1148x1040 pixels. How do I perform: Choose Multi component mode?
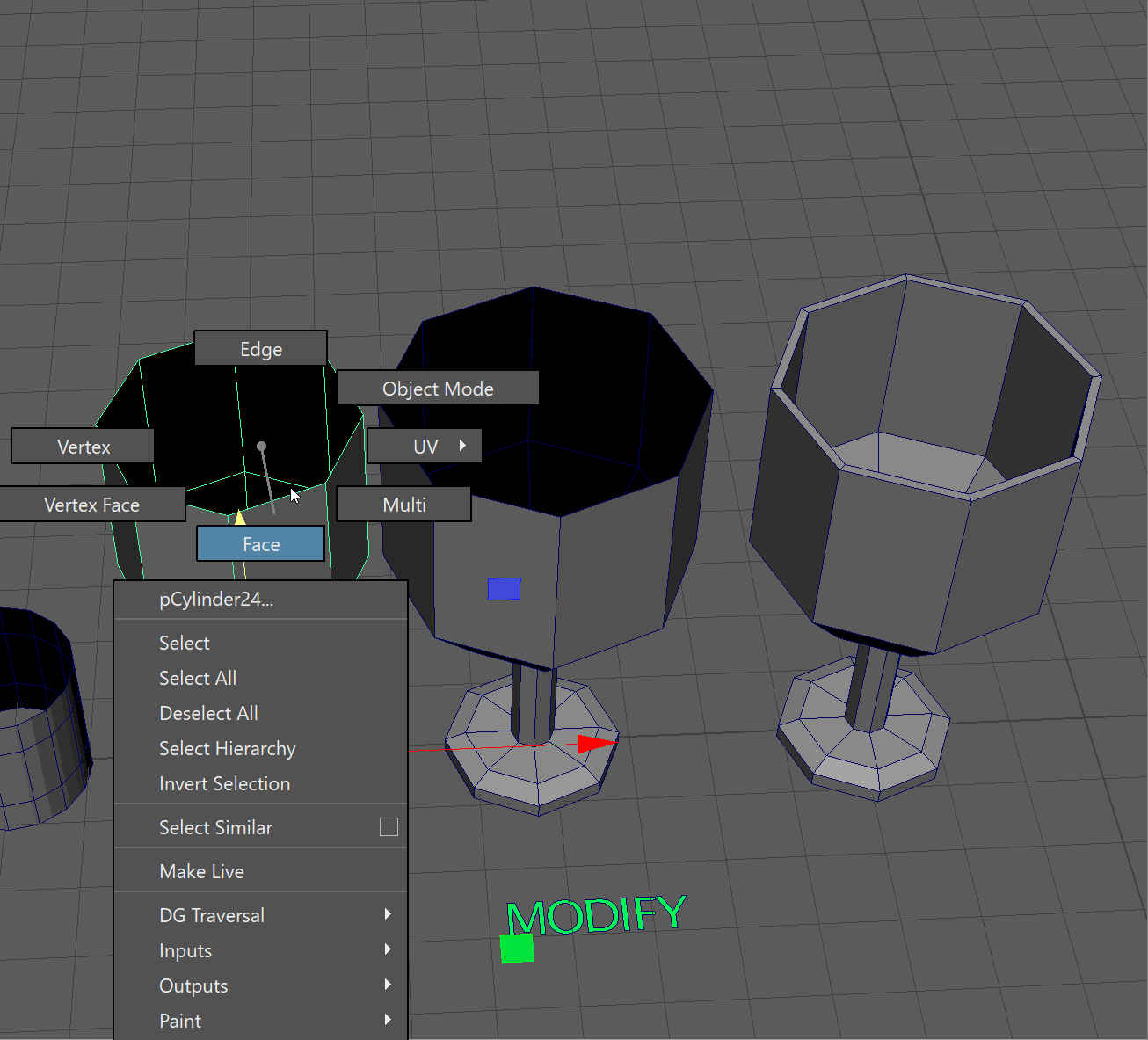[403, 505]
